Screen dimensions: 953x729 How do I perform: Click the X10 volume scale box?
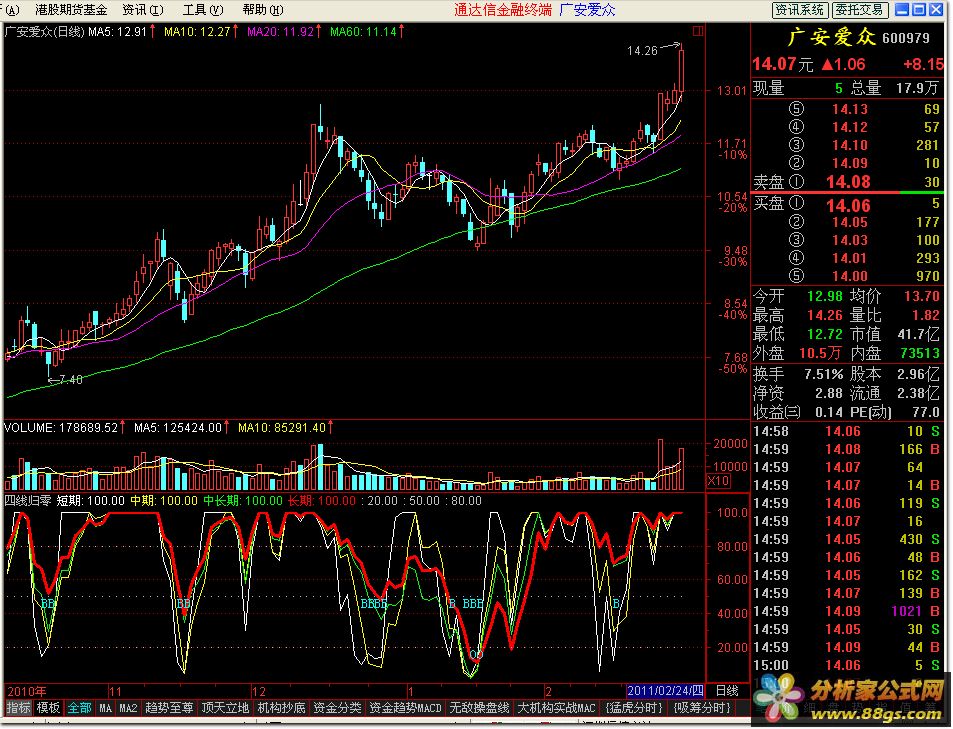(x=718, y=481)
